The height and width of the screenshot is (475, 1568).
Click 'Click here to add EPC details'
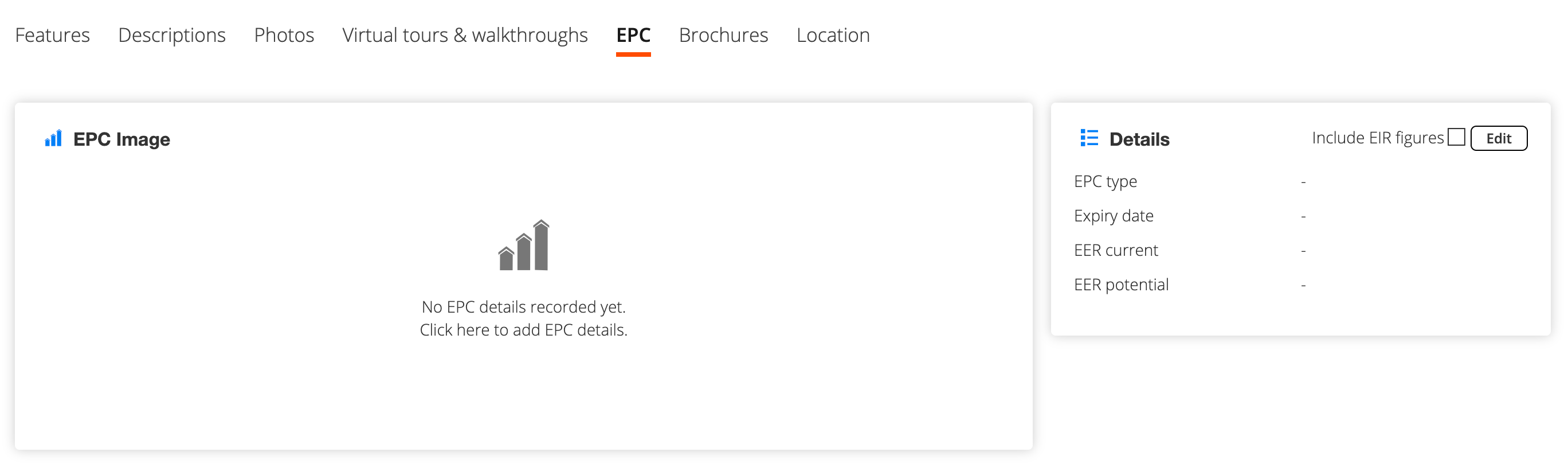523,330
